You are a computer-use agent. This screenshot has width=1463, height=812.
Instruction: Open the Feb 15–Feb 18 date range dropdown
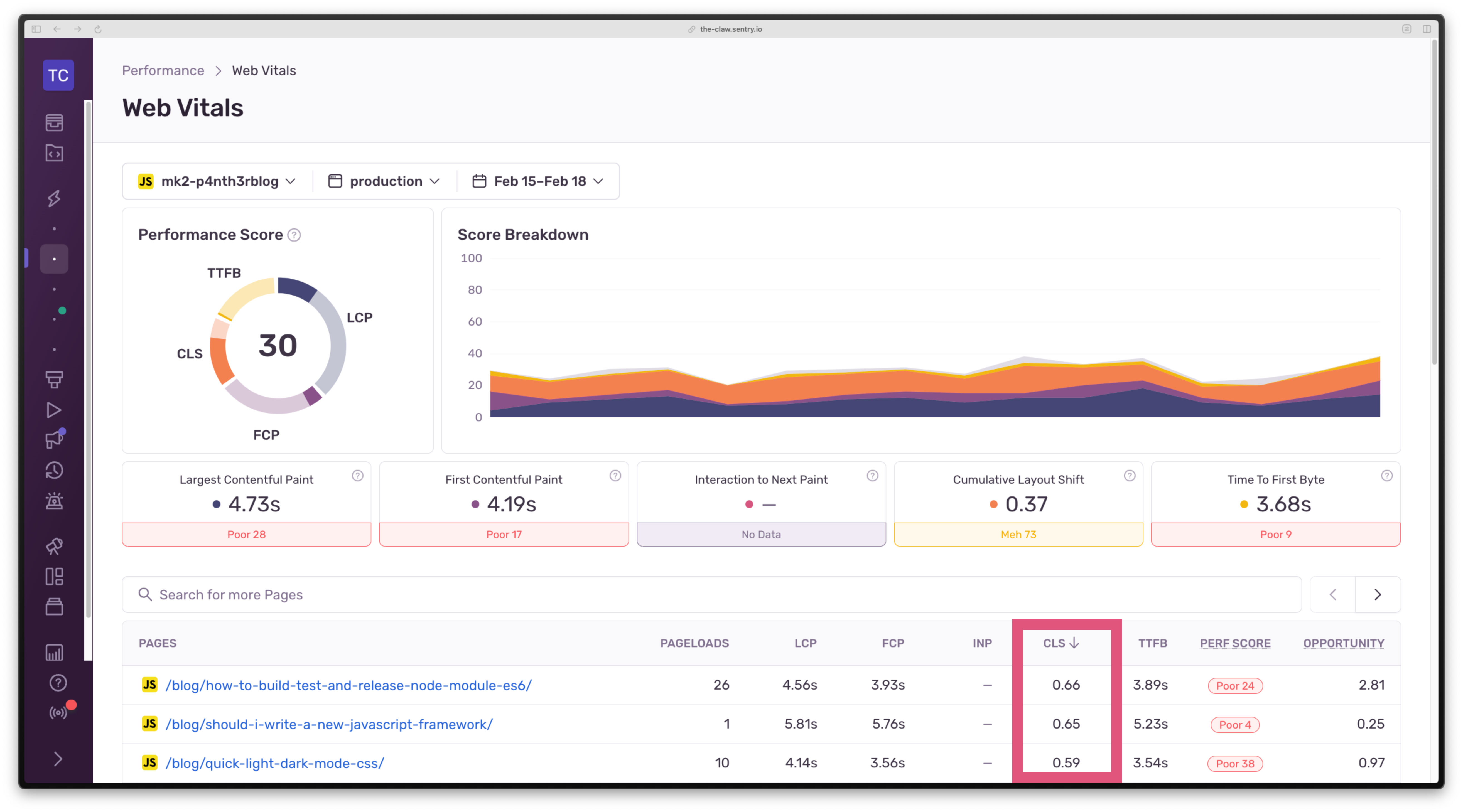538,181
